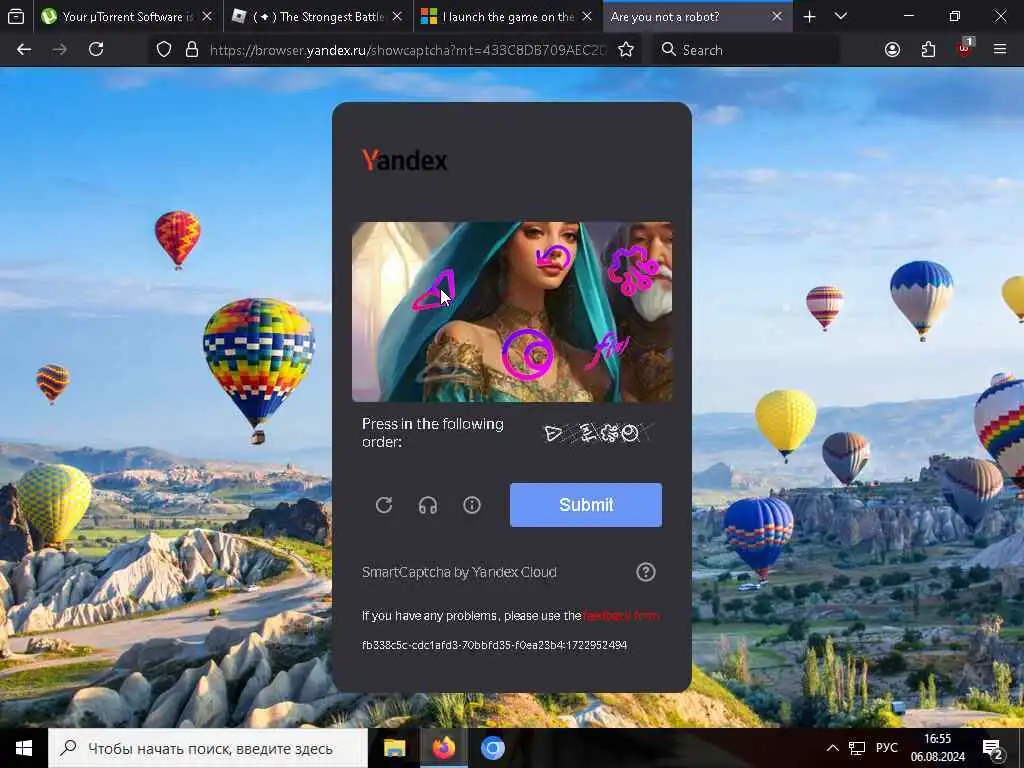Close The Strongest Battle tab

coord(396,16)
